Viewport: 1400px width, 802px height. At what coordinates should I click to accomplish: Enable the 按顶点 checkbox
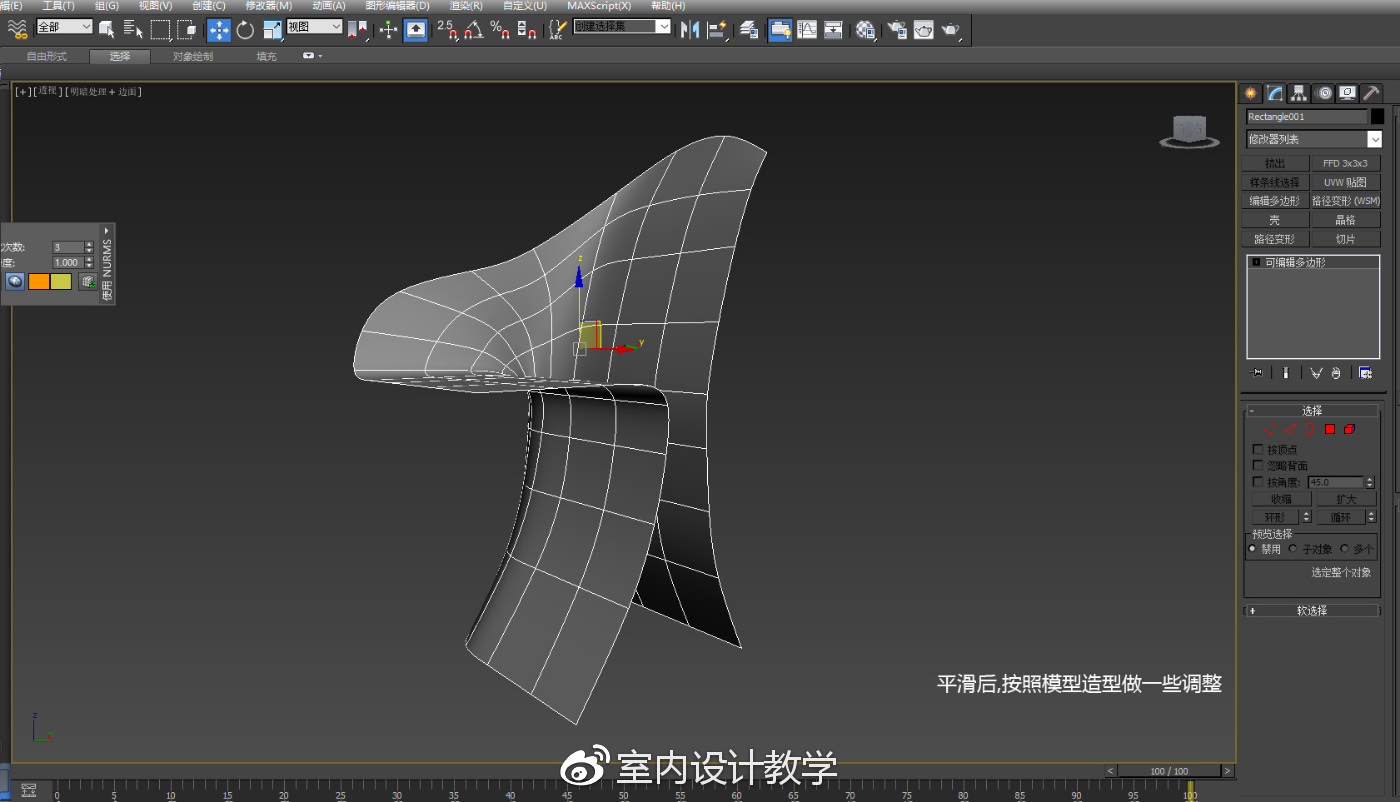(1258, 449)
